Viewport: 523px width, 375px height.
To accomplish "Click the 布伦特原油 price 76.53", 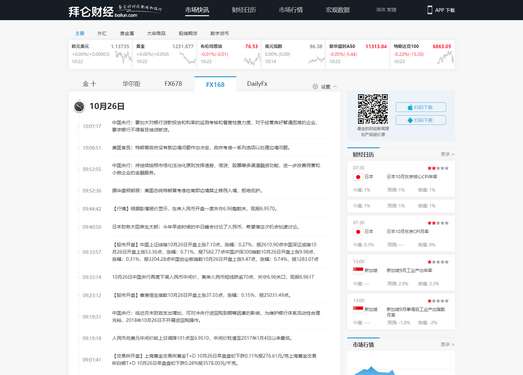I will point(251,46).
